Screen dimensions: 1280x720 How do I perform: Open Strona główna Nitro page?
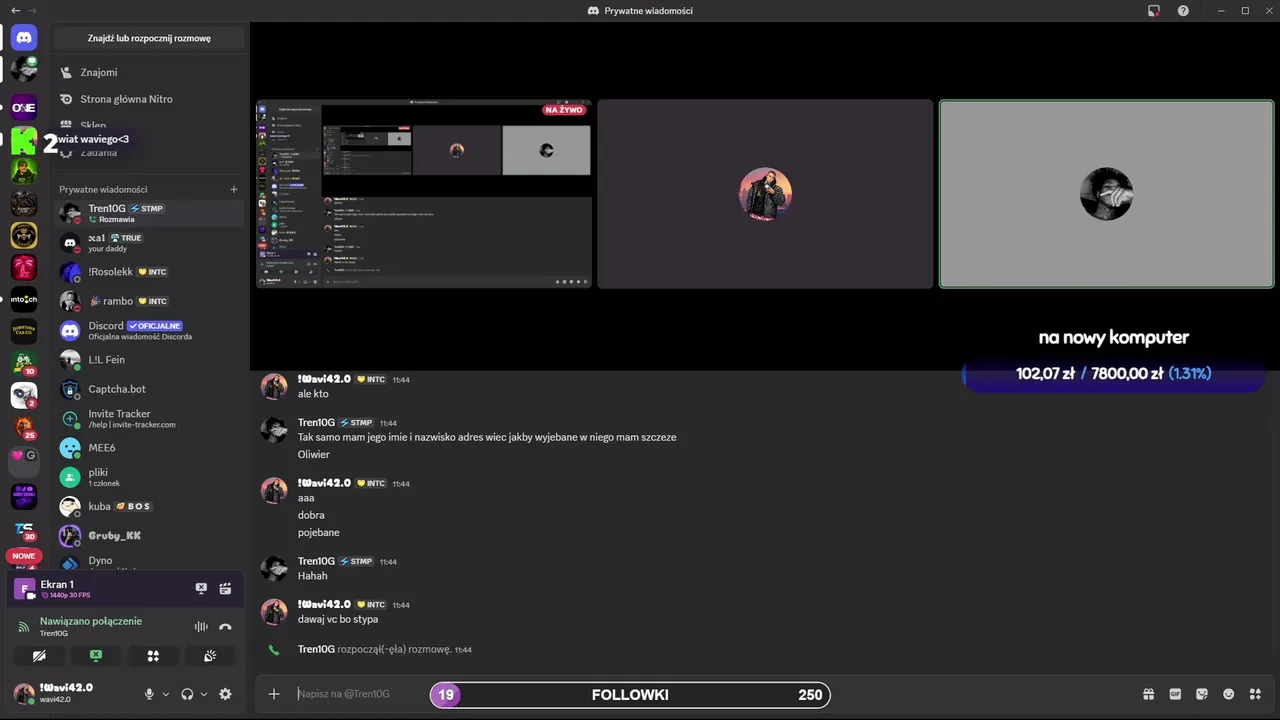coord(148,99)
